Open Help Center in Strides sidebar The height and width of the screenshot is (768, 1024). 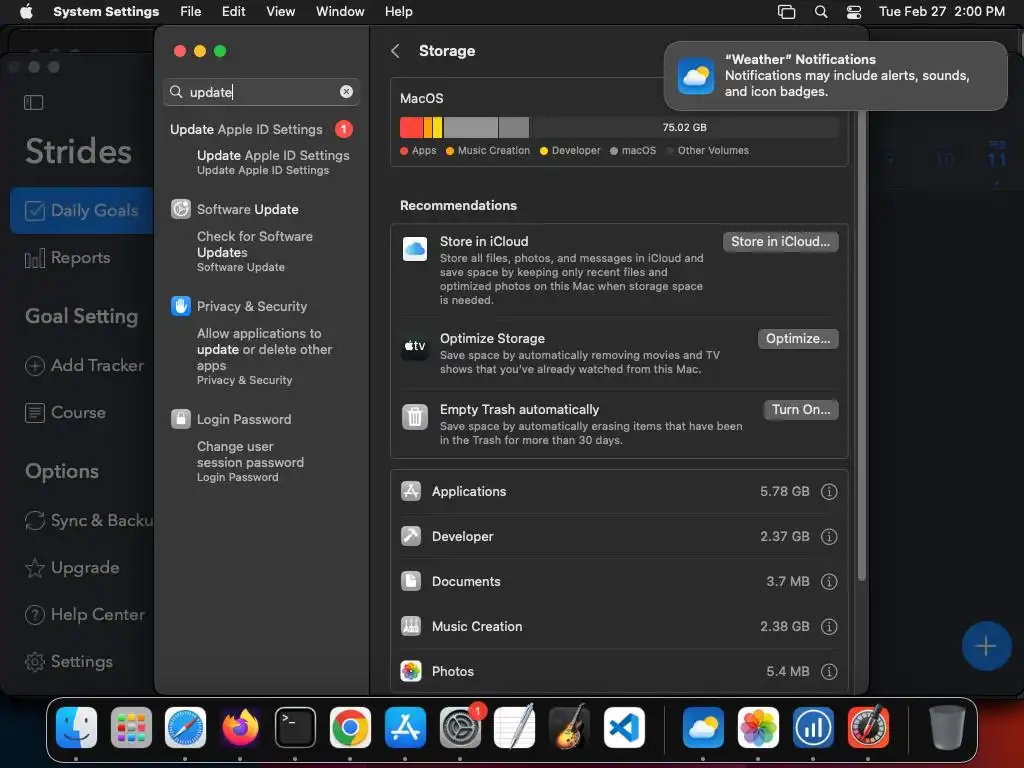[84, 615]
